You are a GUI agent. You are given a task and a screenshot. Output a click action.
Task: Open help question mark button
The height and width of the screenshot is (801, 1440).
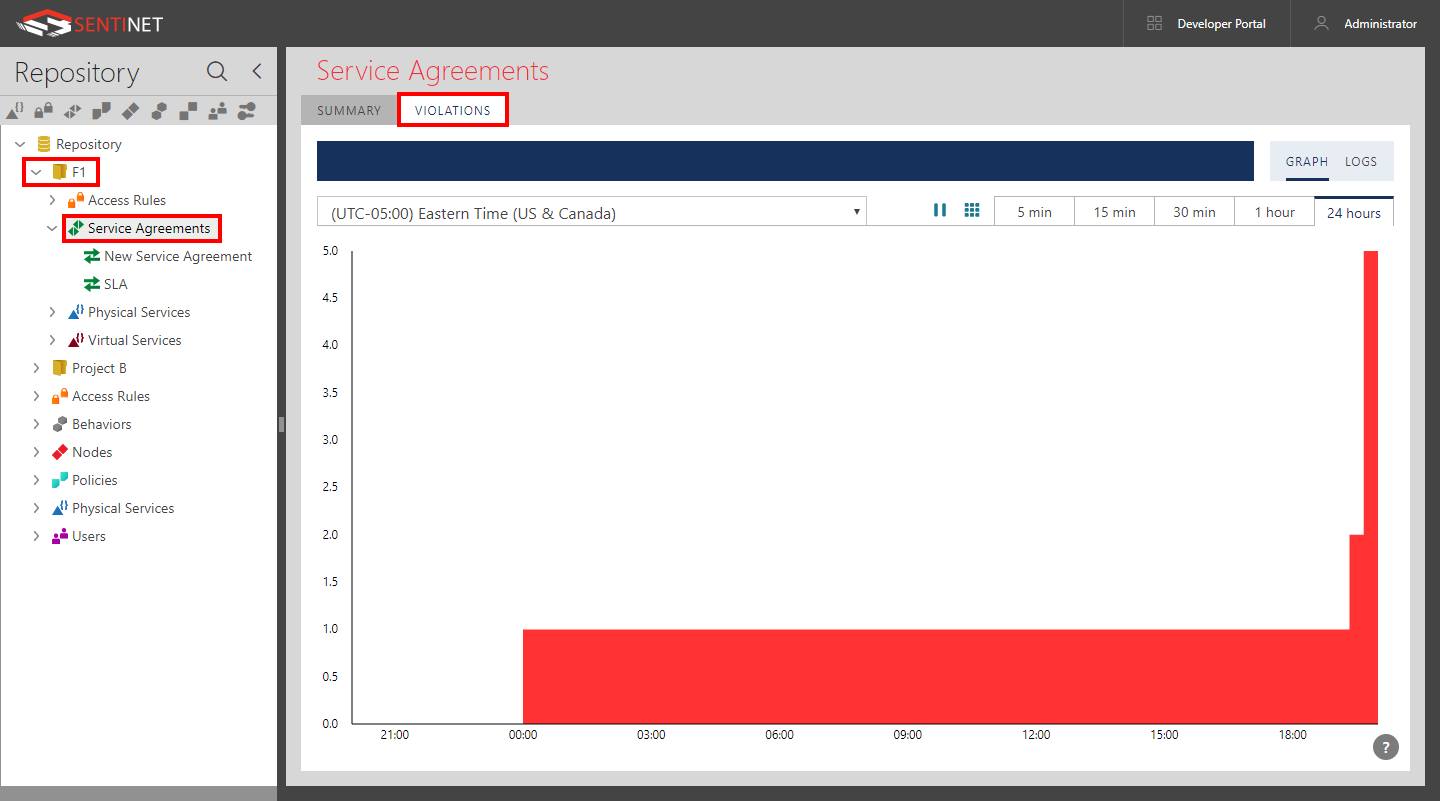pyautogui.click(x=1385, y=747)
